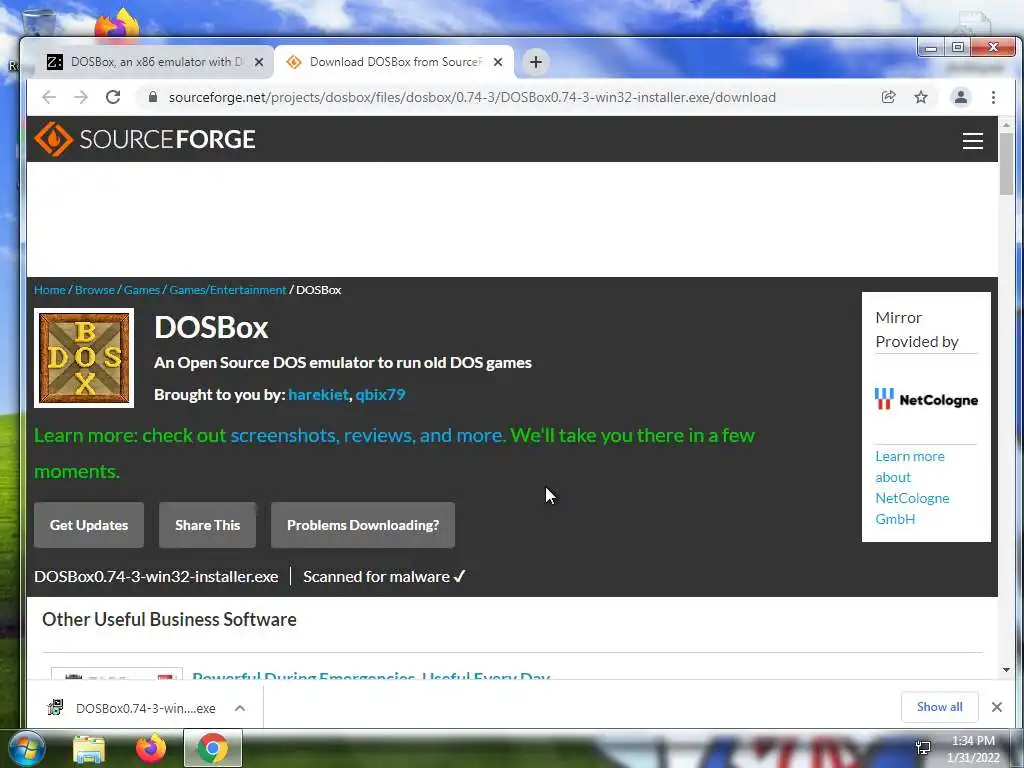This screenshot has width=1024, height=768.
Task: Click the network tray icon
Action: click(923, 748)
